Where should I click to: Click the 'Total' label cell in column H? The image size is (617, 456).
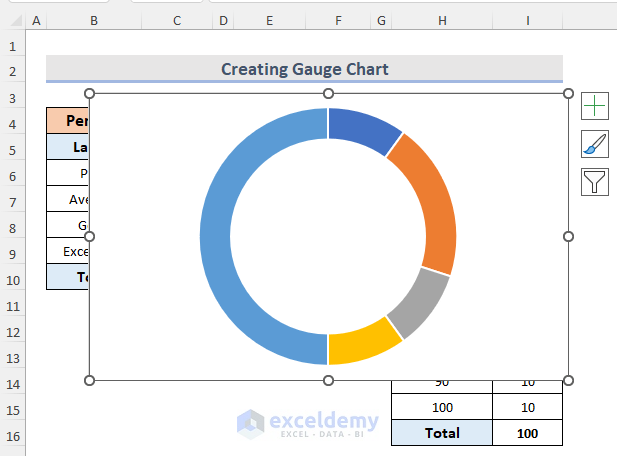442,433
